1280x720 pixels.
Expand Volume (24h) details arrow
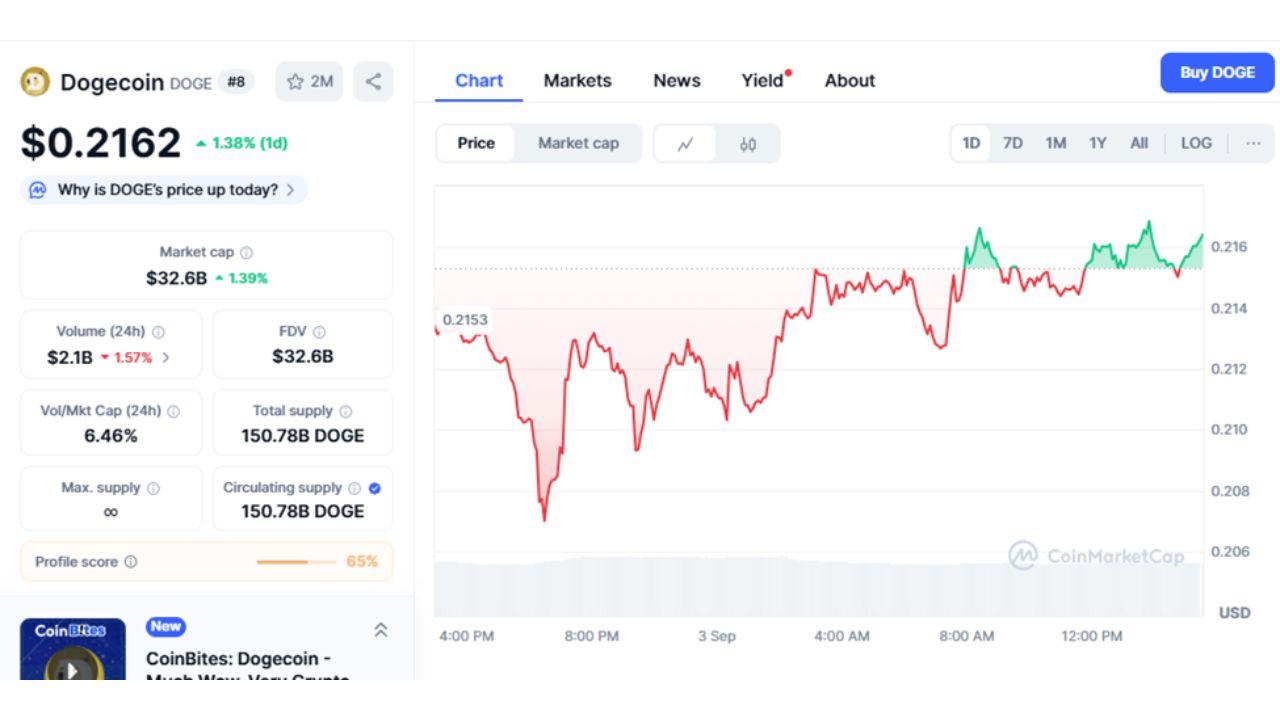166,357
